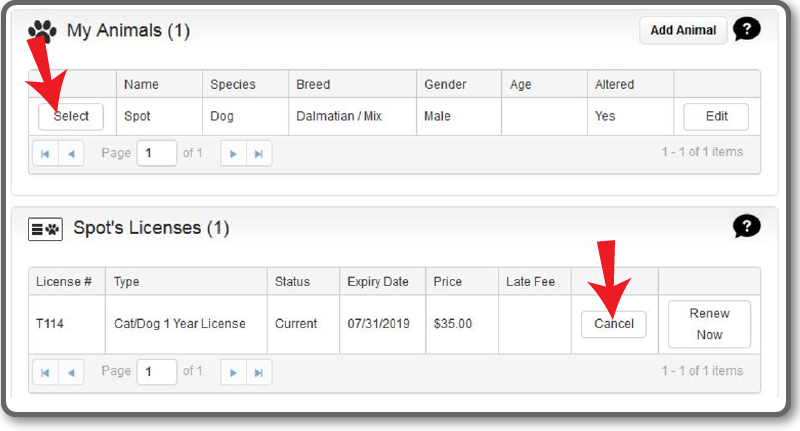Go to next page in licenses pager
Screen dimensions: 800x431
pyautogui.click(x=234, y=372)
